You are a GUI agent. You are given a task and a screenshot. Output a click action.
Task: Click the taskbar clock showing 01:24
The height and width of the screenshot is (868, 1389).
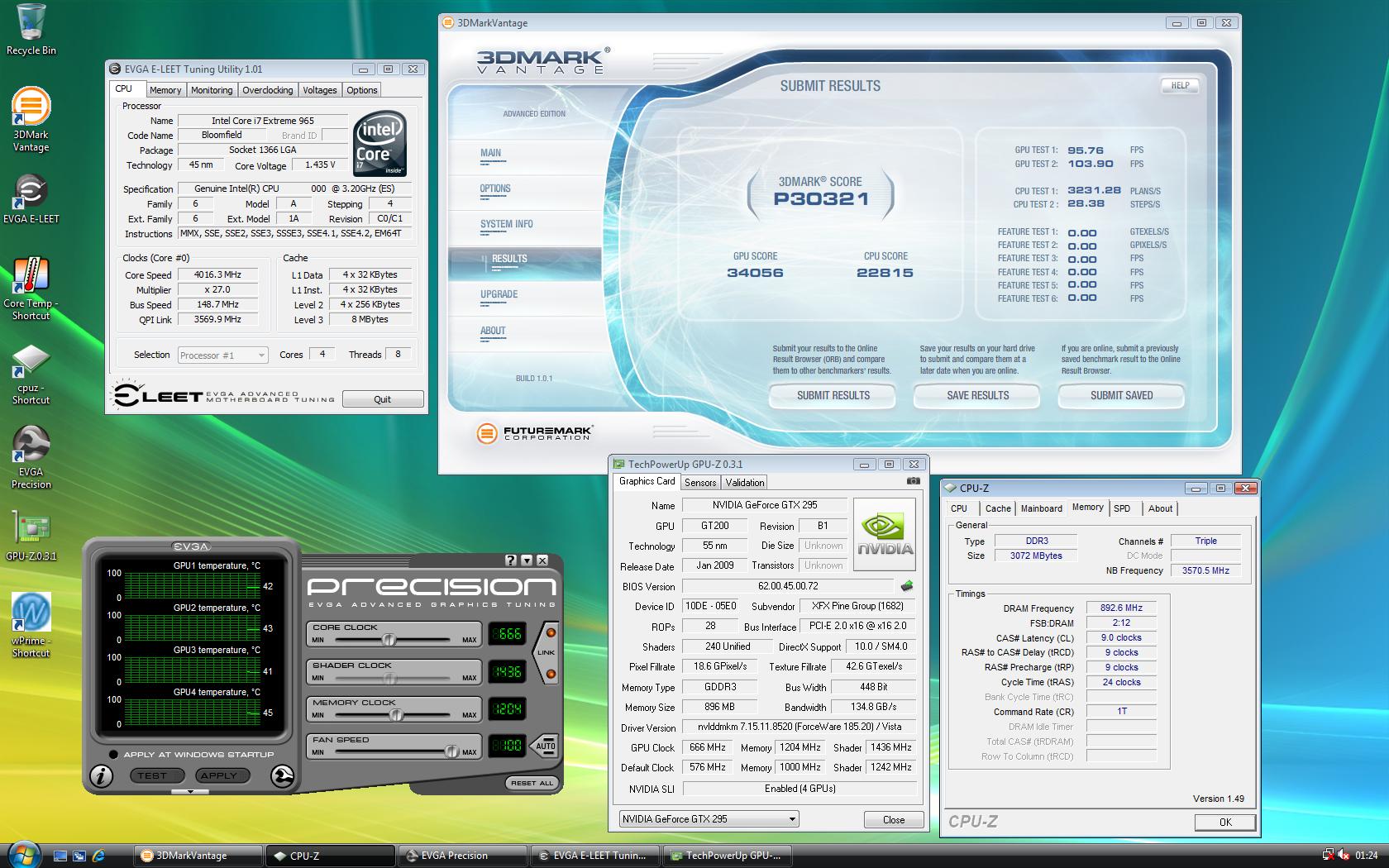click(1366, 856)
